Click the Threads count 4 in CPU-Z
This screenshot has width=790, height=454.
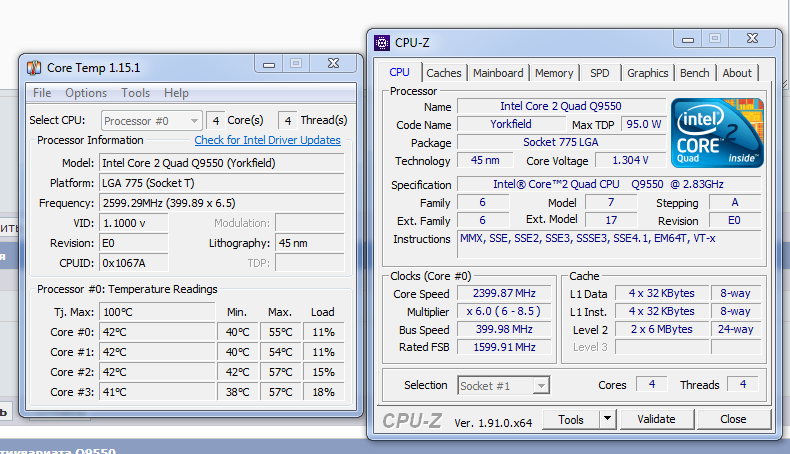[x=743, y=384]
